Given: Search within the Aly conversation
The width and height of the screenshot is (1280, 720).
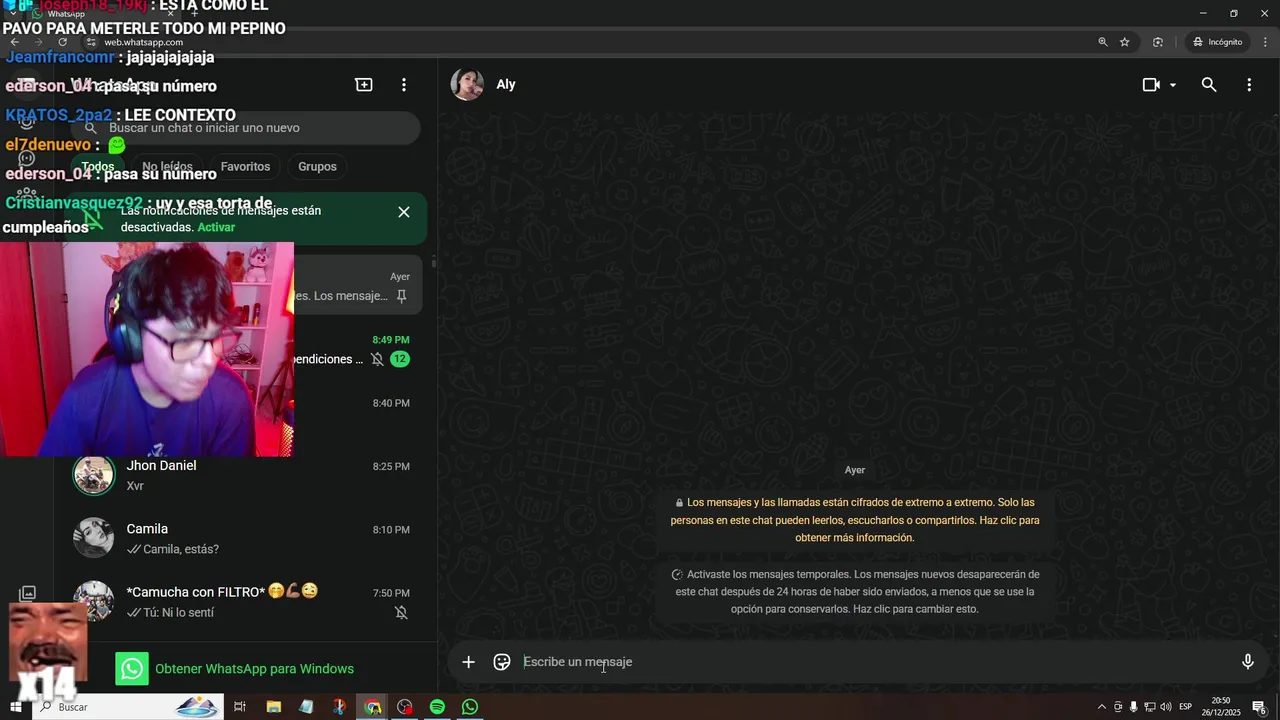Looking at the screenshot, I should point(1209,85).
